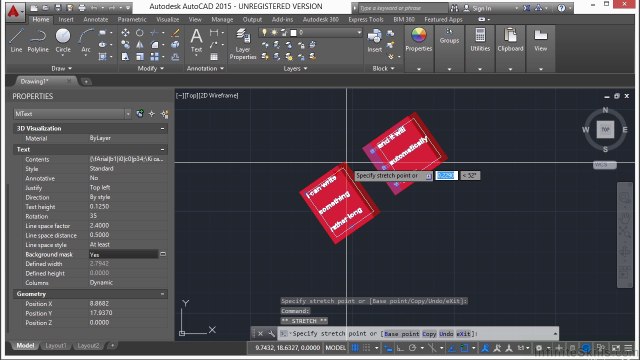Open the layer name dropdown
Image resolution: width=640 pixels, height=360 pixels.
tap(359, 32)
